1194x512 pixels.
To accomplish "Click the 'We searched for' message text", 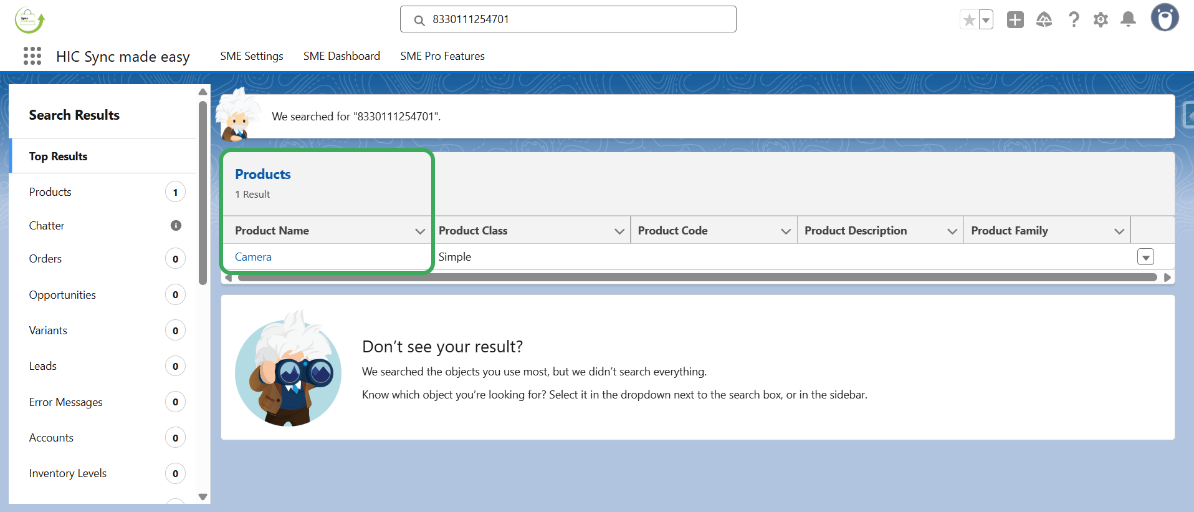I will click(x=356, y=117).
